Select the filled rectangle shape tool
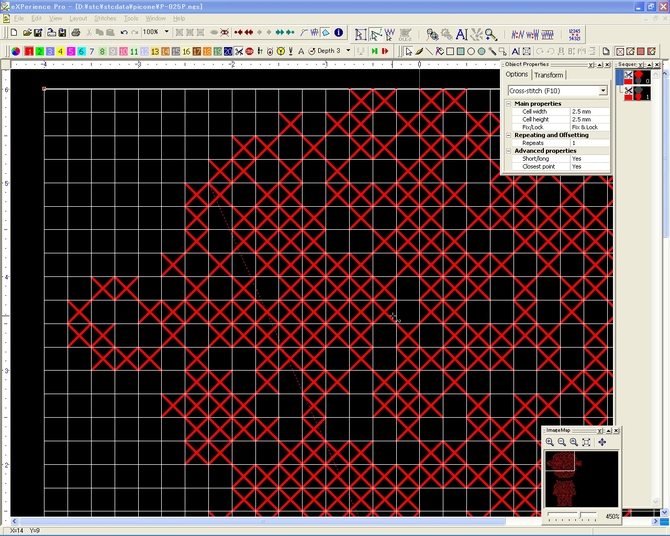Image resolution: width=670 pixels, height=536 pixels. [x=461, y=51]
